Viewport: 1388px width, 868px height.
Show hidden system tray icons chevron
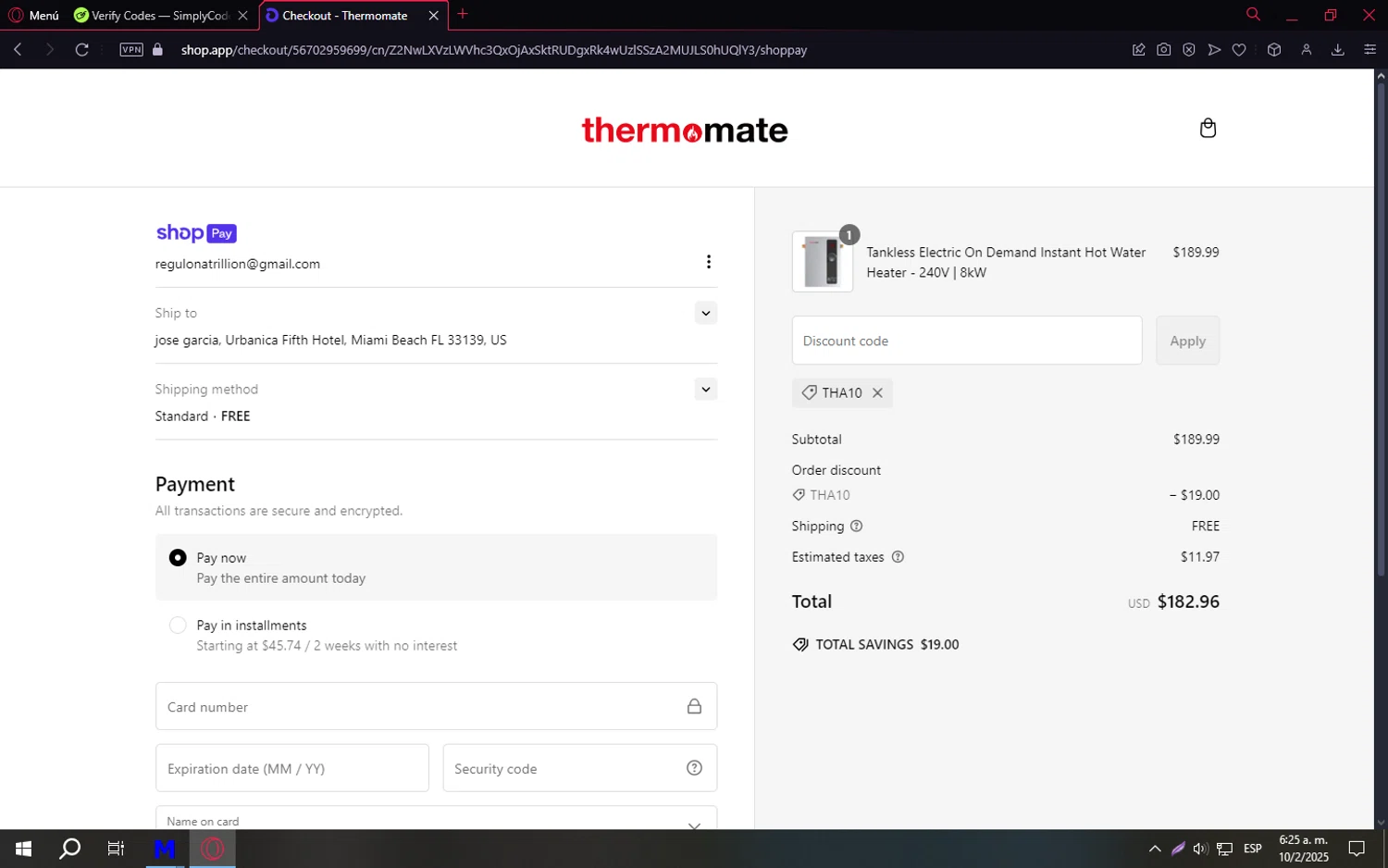[x=1155, y=849]
